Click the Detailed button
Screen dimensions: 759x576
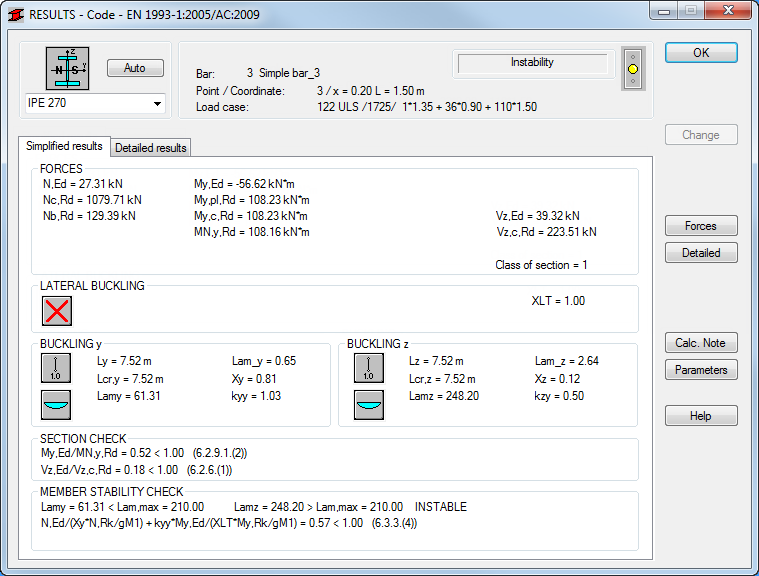click(x=701, y=253)
